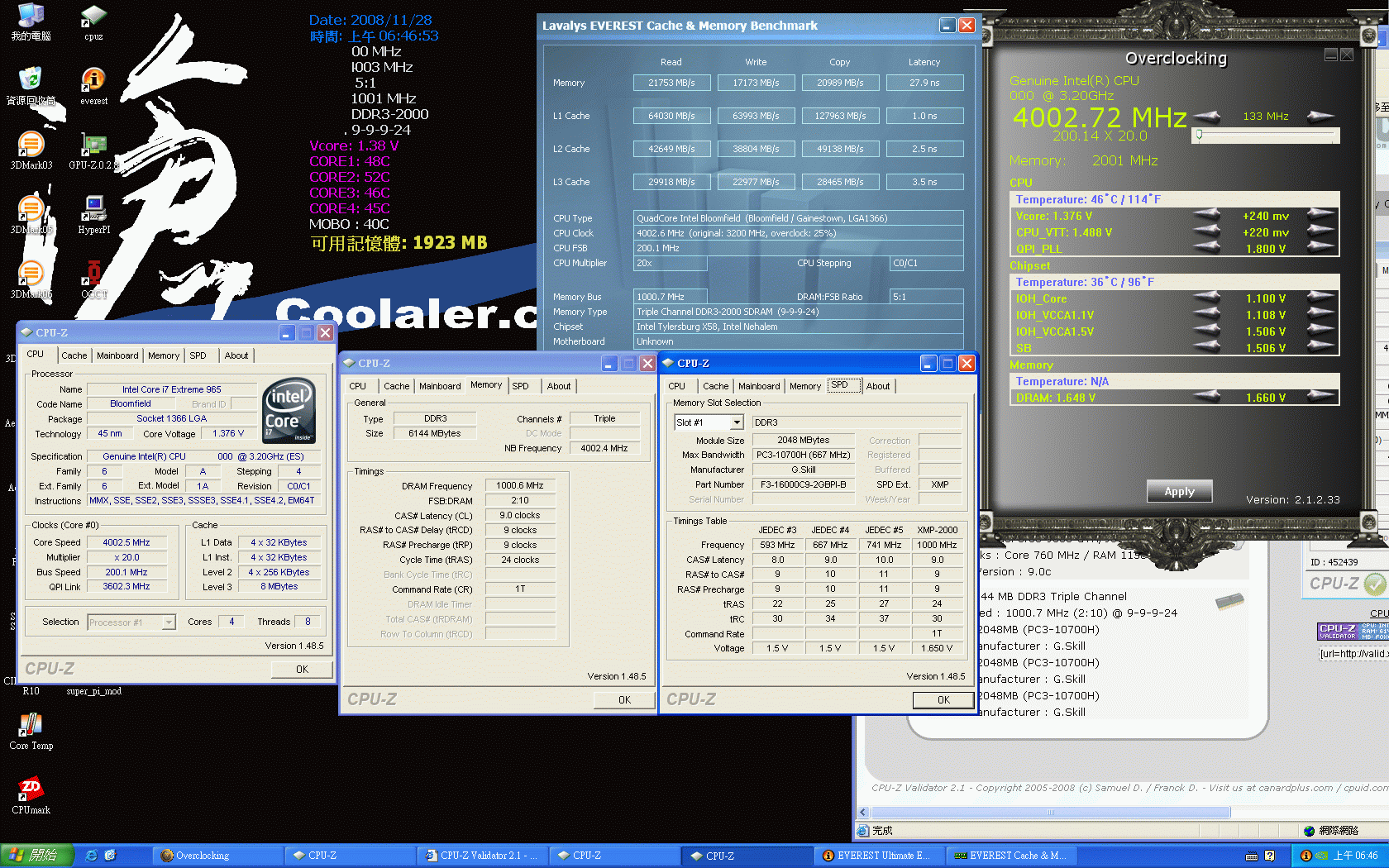1389x868 pixels.
Task: Open the About tab in CPU-Z processor window
Action: (x=236, y=355)
